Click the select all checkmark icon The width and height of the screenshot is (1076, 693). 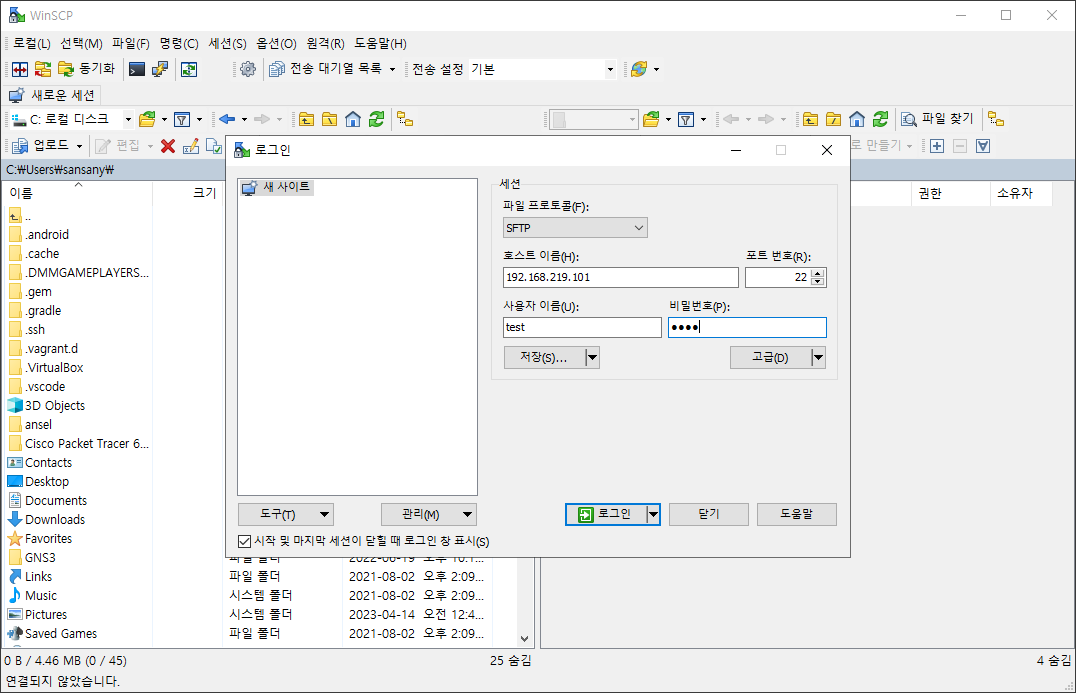click(983, 145)
